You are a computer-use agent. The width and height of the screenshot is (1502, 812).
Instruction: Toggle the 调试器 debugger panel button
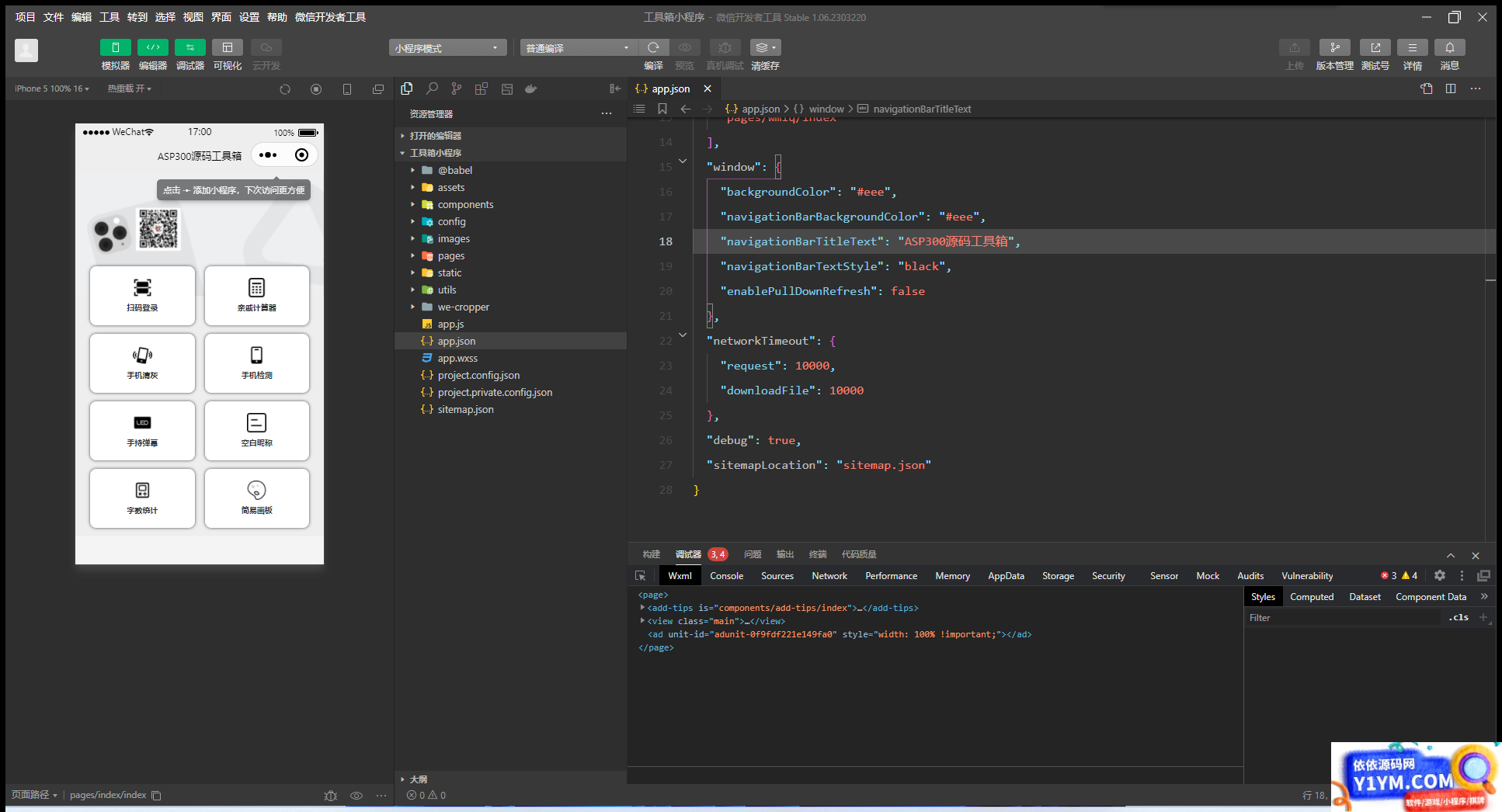tap(190, 47)
